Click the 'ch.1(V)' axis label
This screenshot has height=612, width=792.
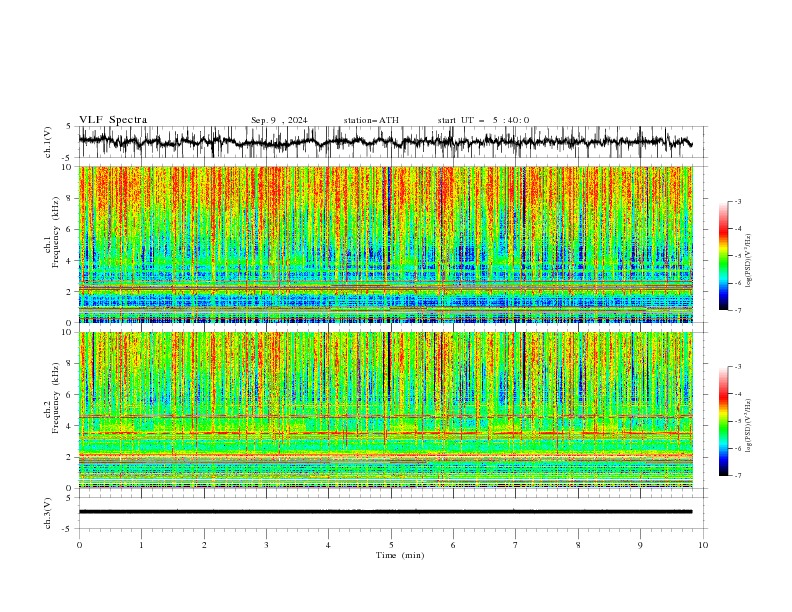tap(48, 142)
